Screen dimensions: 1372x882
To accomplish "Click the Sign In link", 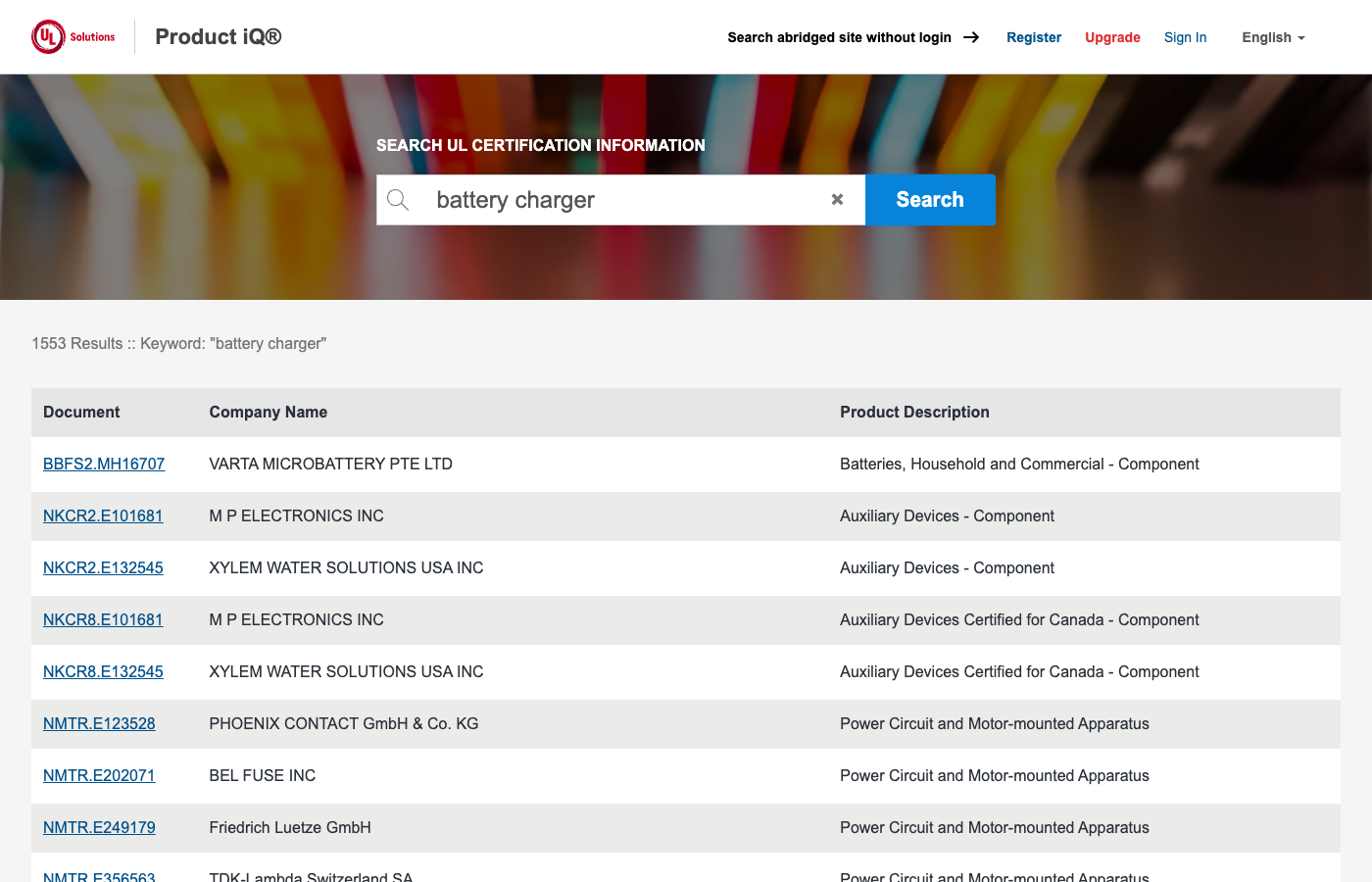I will (1185, 37).
